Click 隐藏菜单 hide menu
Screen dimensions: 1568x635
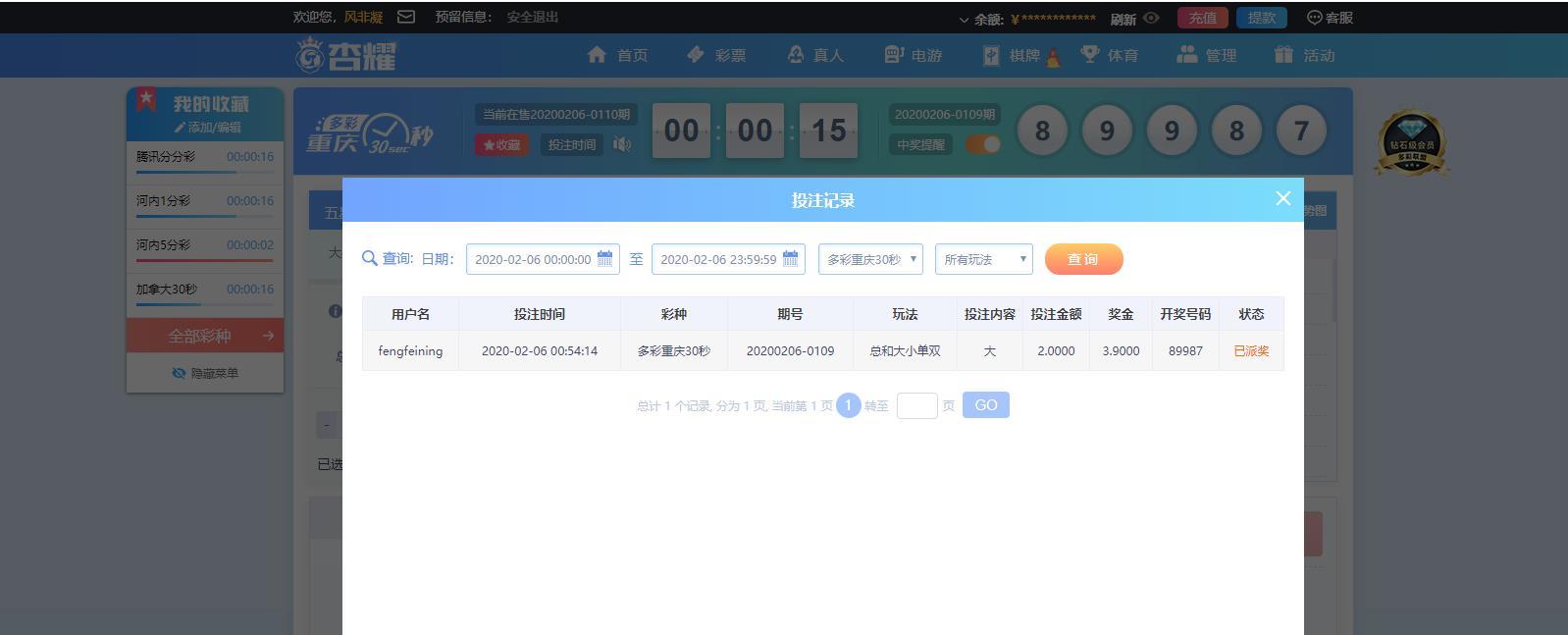click(205, 374)
